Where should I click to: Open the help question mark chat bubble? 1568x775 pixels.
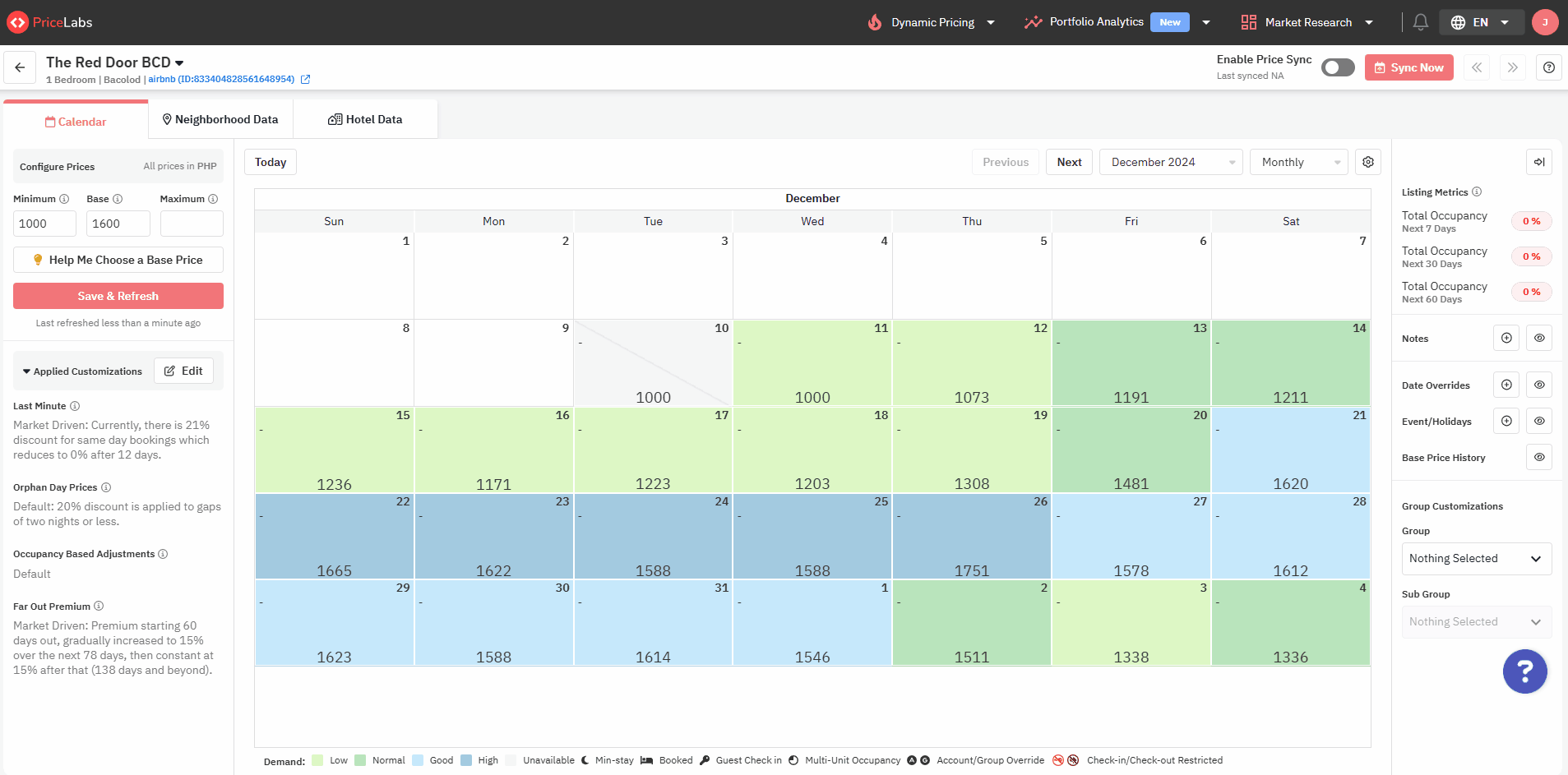point(1524,671)
